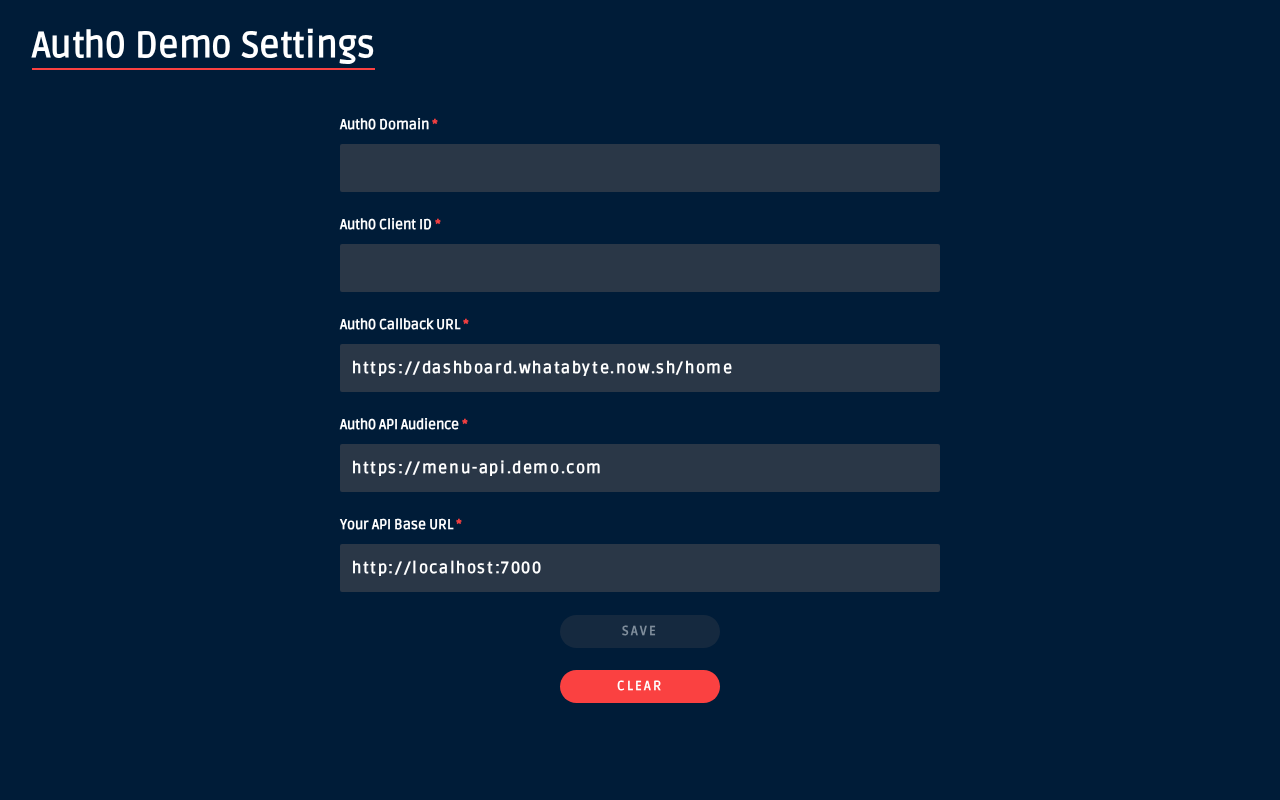Viewport: 1280px width, 800px height.
Task: Click the red asterisk beside Auth0 Domain
Action: coord(435,123)
